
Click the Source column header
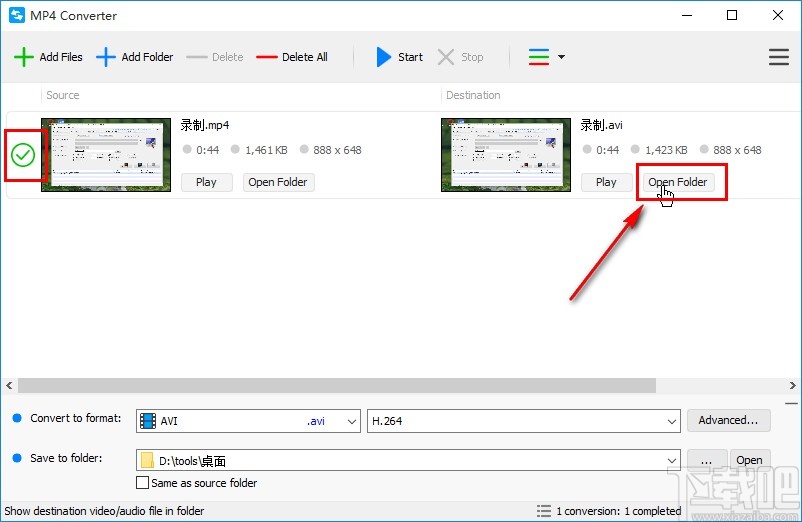click(63, 95)
